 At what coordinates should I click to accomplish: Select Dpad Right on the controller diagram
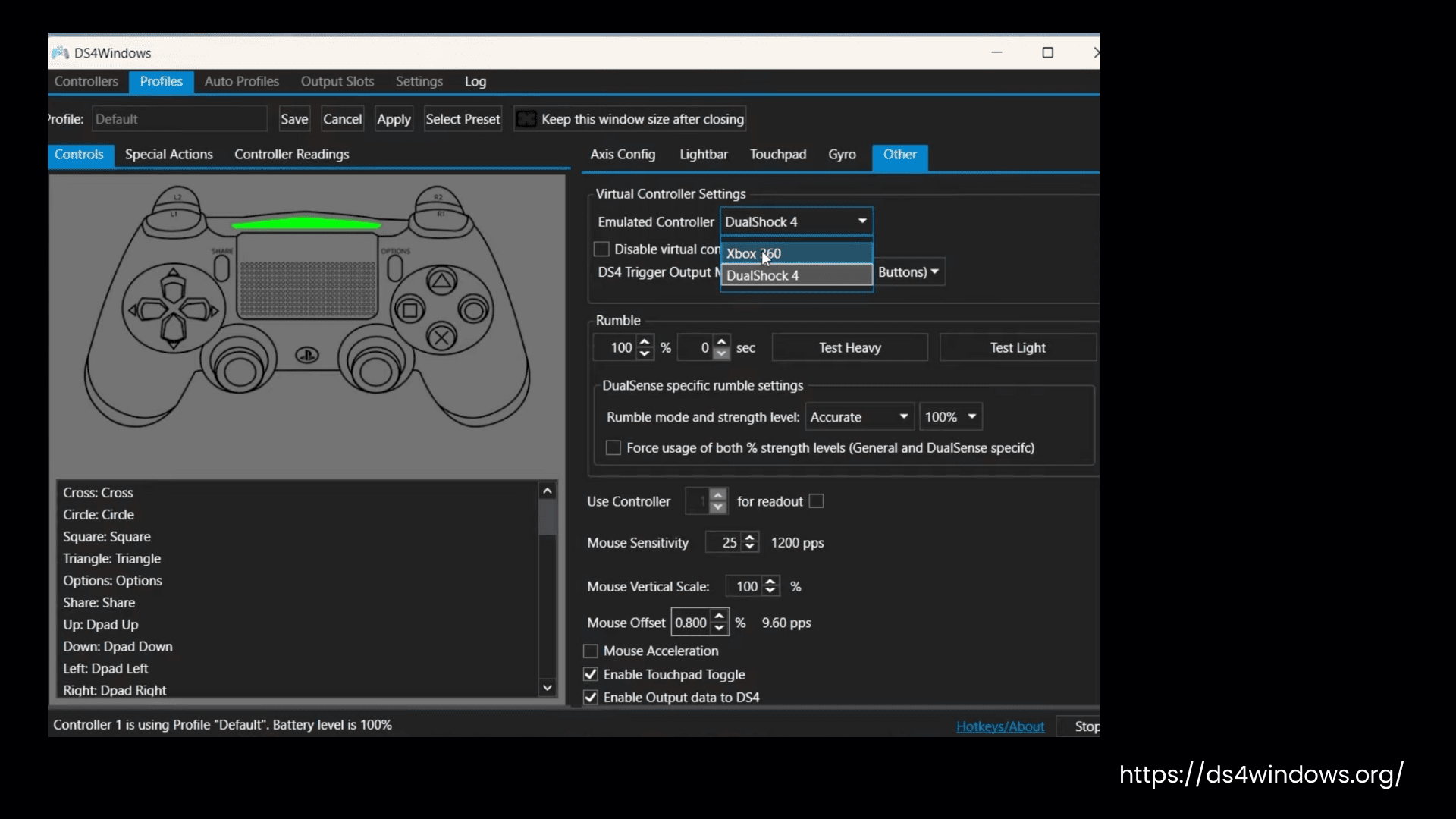tap(200, 309)
